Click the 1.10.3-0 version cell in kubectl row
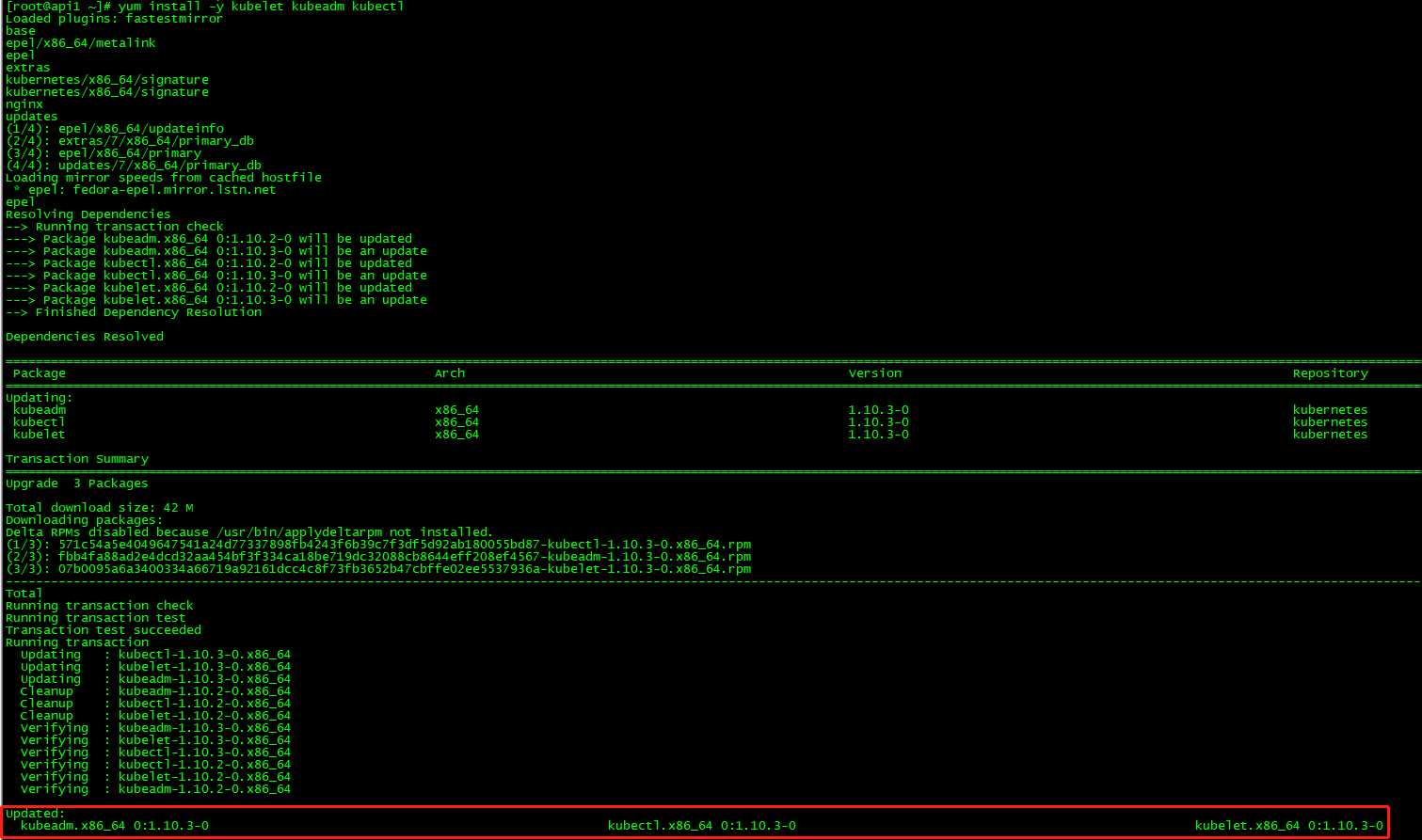This screenshot has width=1422, height=840. pos(879,422)
